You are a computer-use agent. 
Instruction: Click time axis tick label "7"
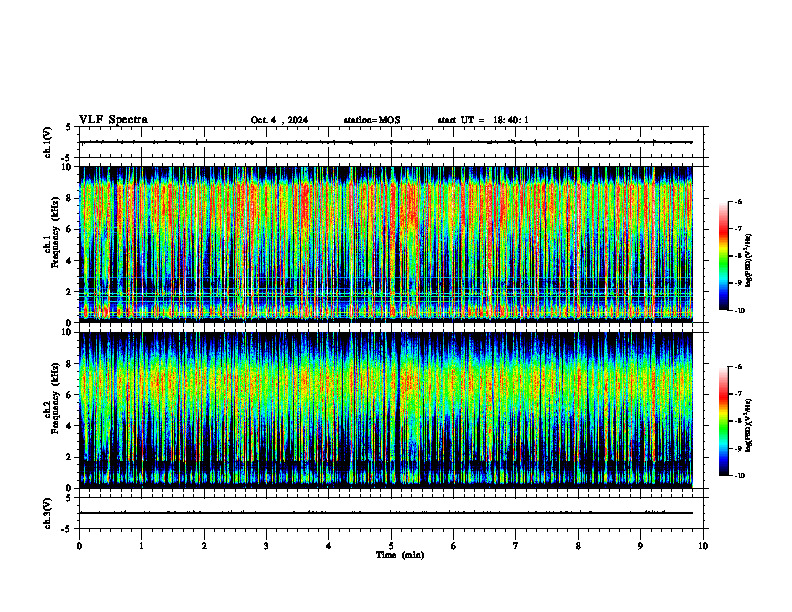pos(516,546)
